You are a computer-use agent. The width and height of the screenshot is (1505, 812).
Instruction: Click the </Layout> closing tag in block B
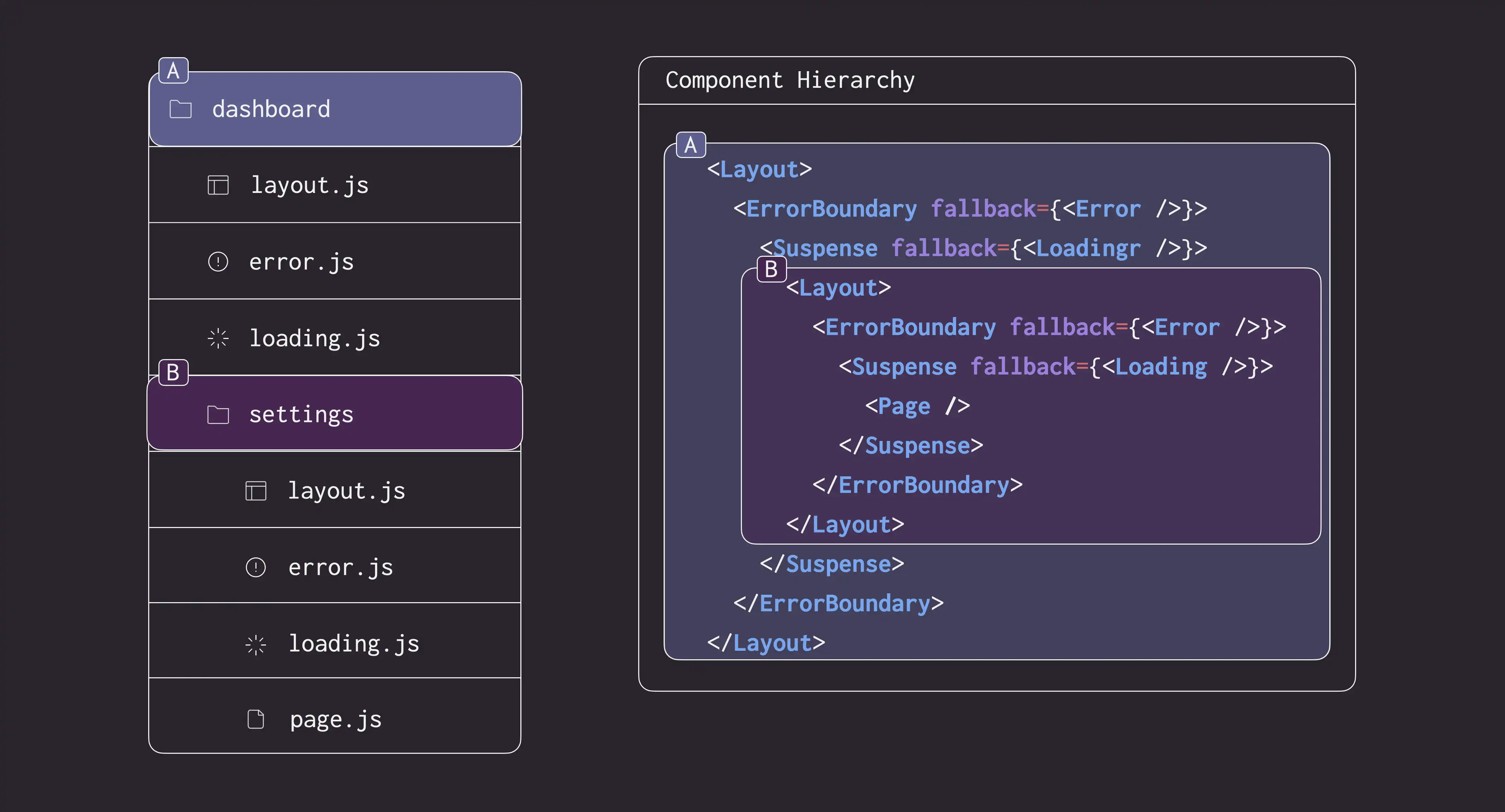coord(845,525)
